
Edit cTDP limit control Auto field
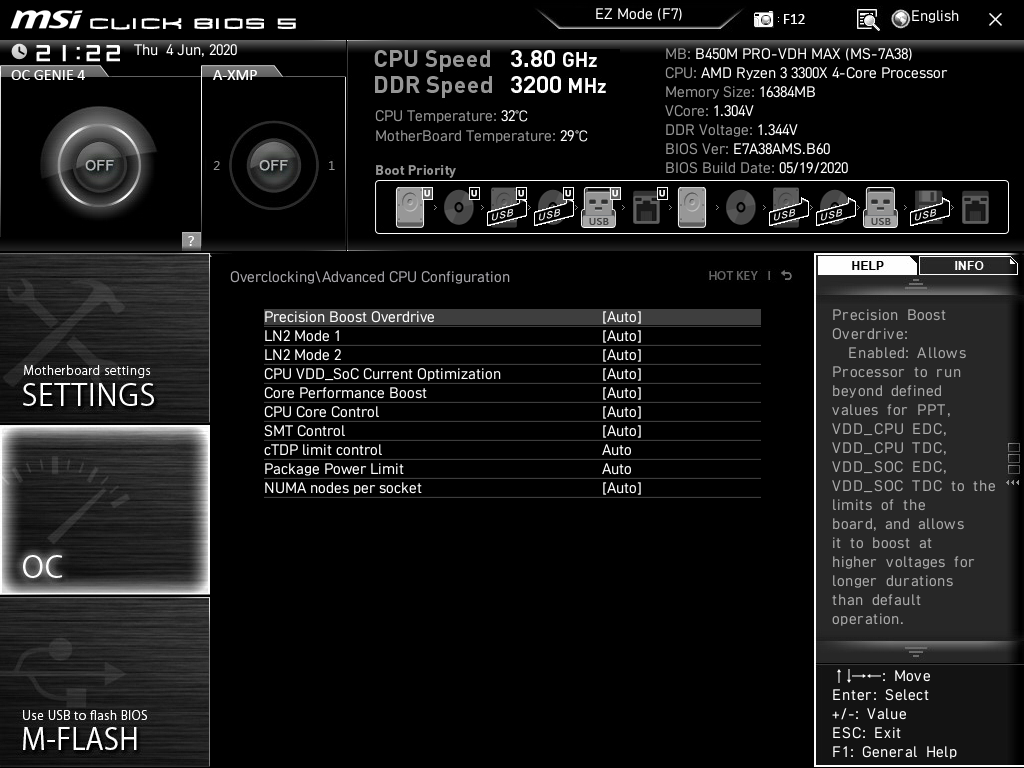coord(616,450)
